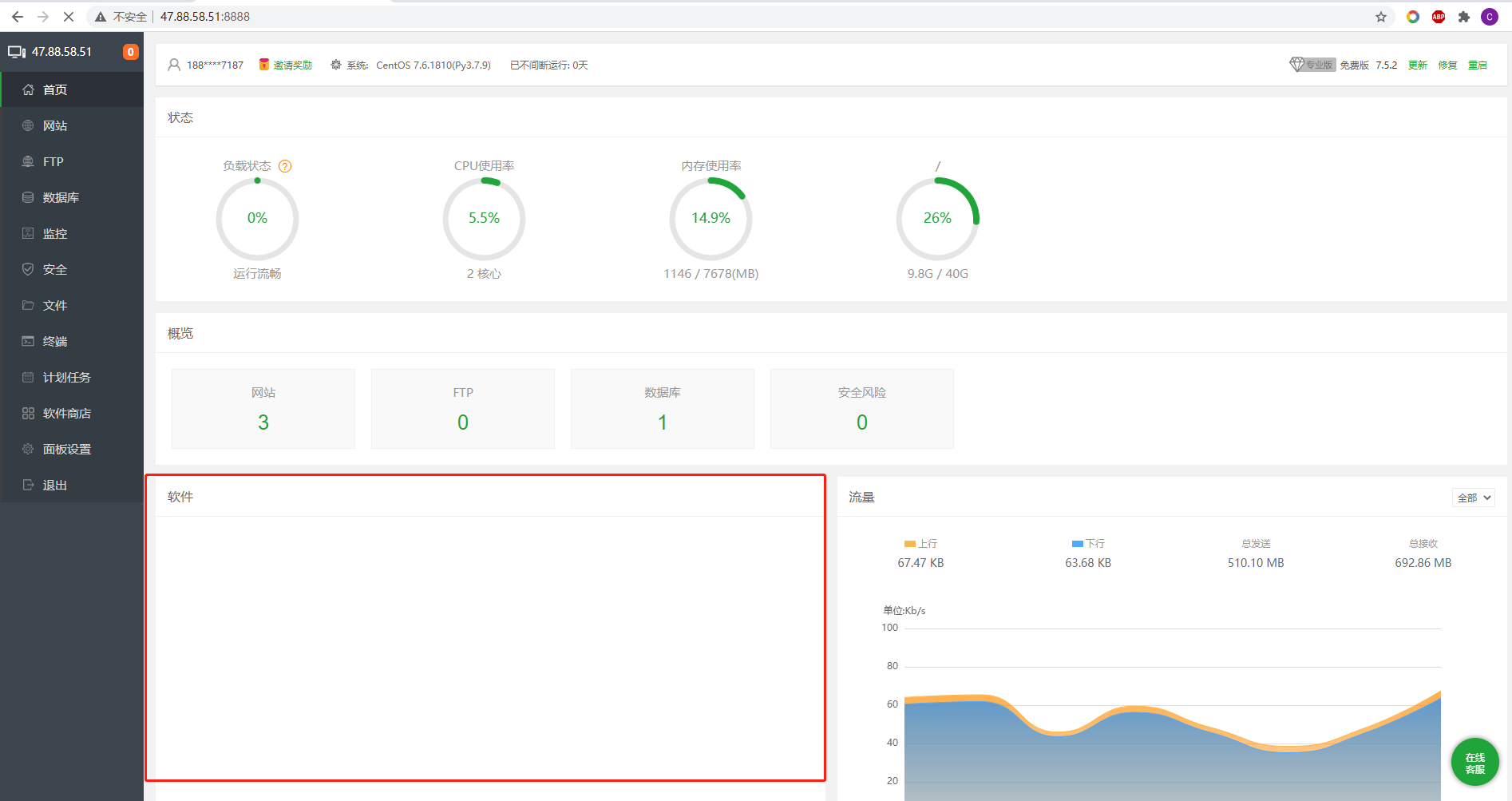Click the 文件 folder icon in sidebar

pyautogui.click(x=28, y=305)
